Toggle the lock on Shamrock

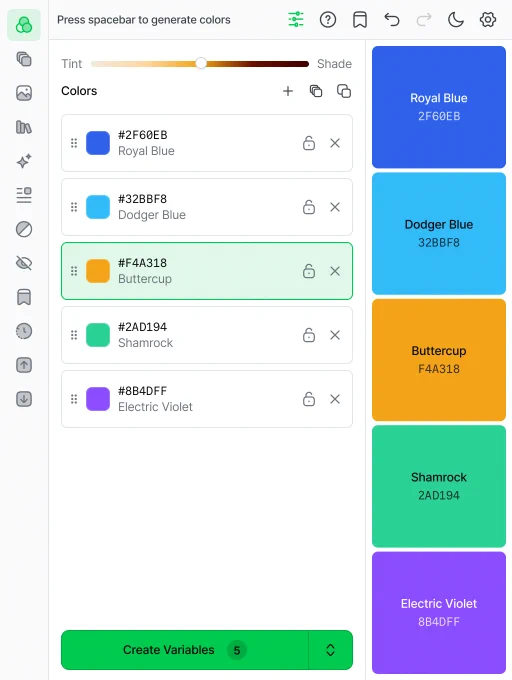click(x=309, y=335)
